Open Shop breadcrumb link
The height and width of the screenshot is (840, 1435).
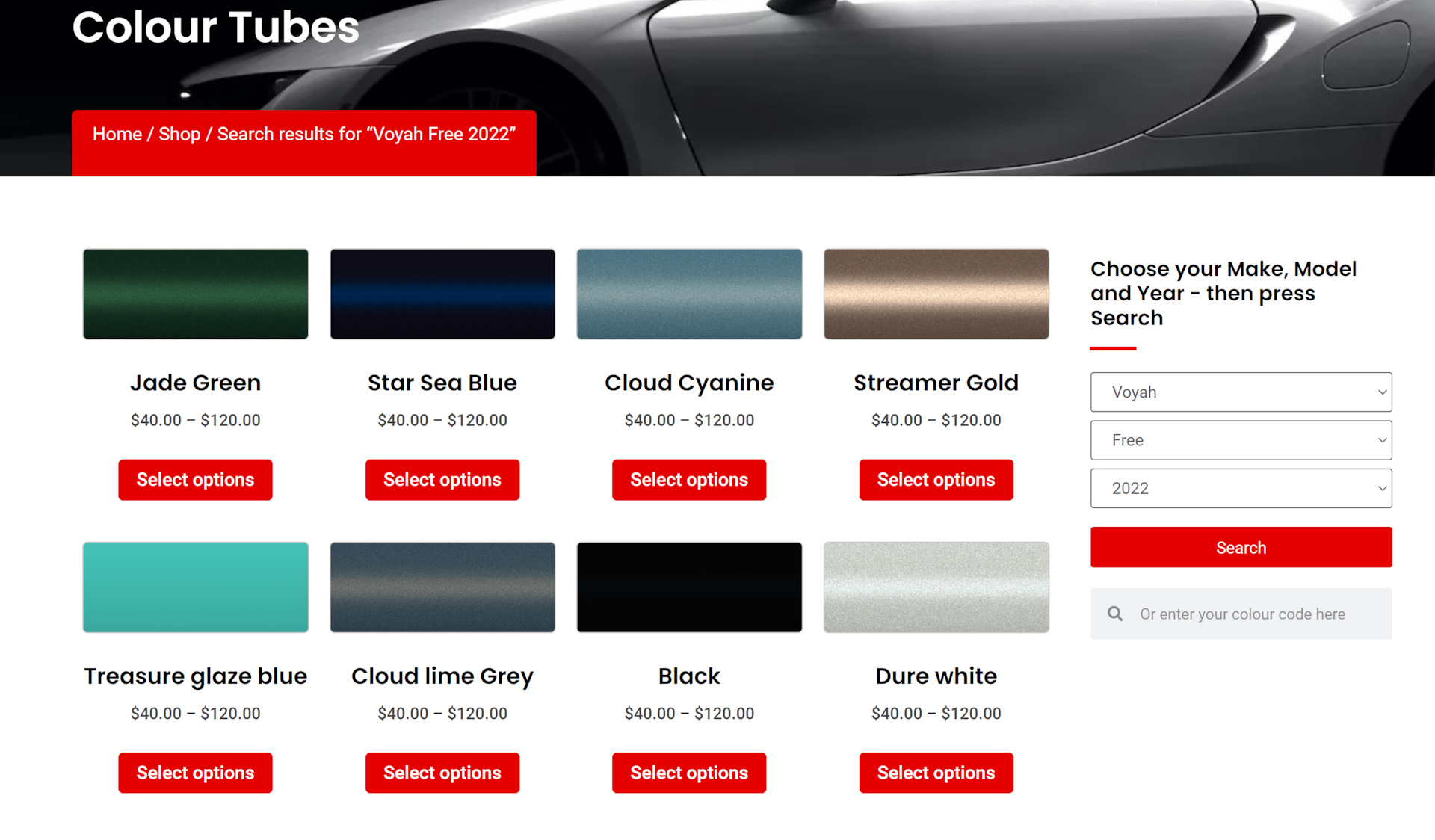point(179,134)
